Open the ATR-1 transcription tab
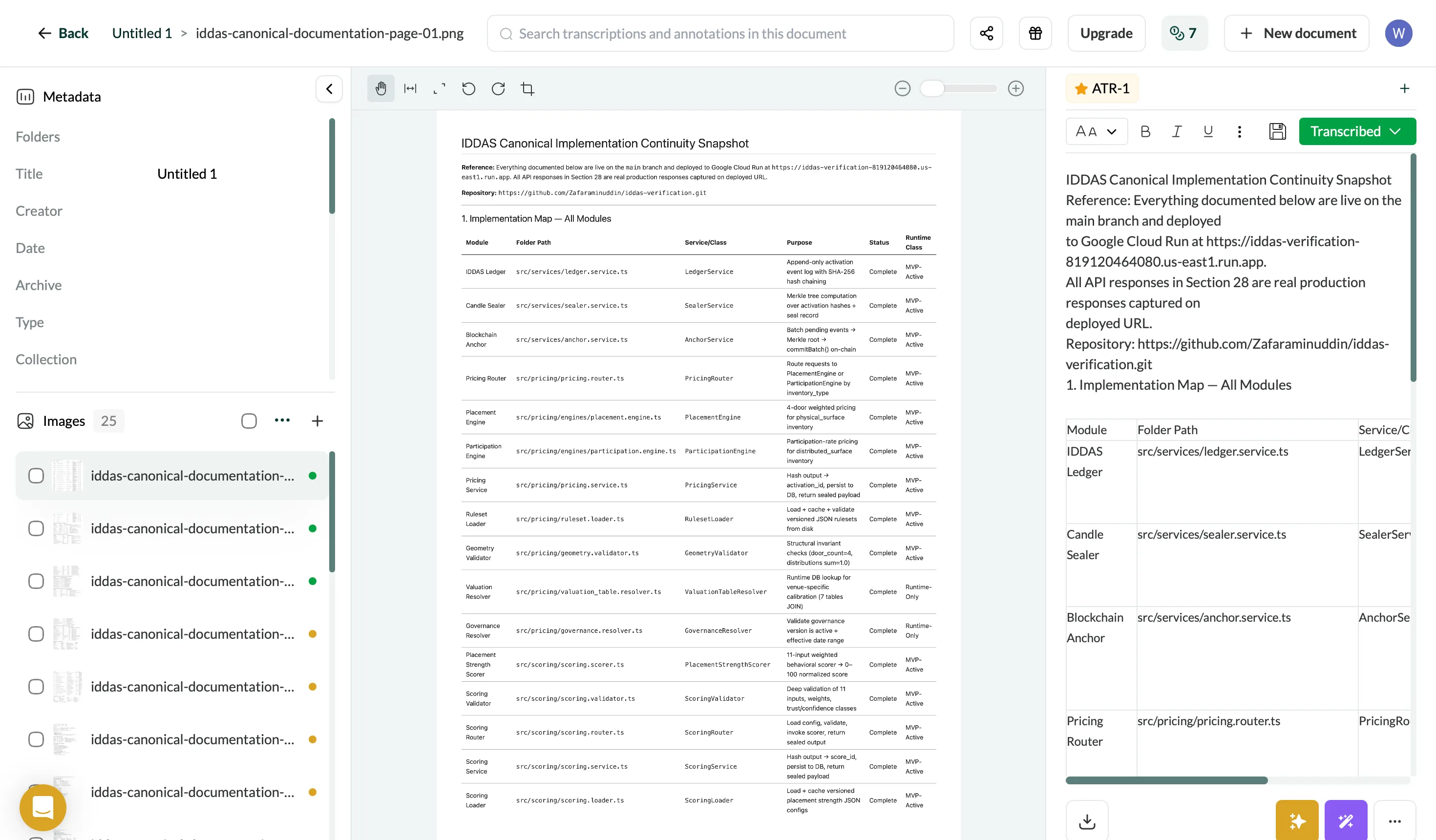Viewport: 1436px width, 840px height. coord(1102,88)
